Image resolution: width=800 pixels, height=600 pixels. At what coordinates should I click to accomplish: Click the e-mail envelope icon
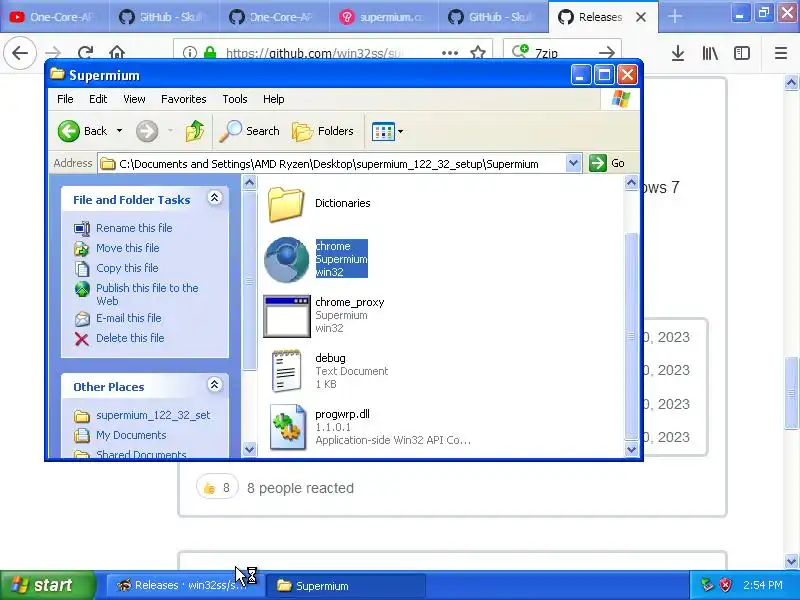82,319
